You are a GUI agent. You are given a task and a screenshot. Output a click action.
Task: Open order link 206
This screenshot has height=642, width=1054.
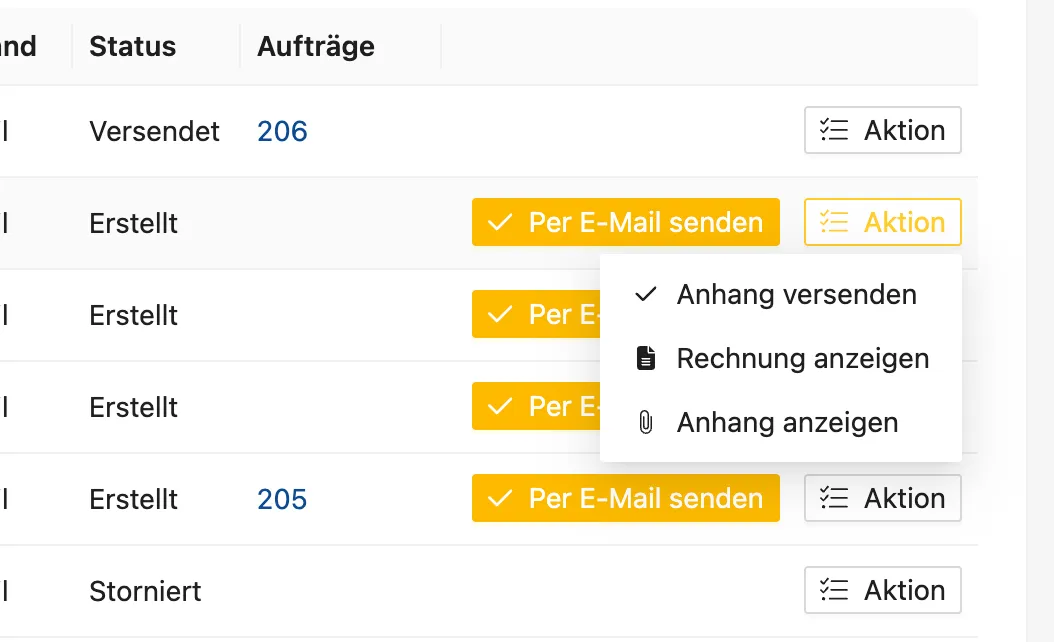[x=282, y=131]
